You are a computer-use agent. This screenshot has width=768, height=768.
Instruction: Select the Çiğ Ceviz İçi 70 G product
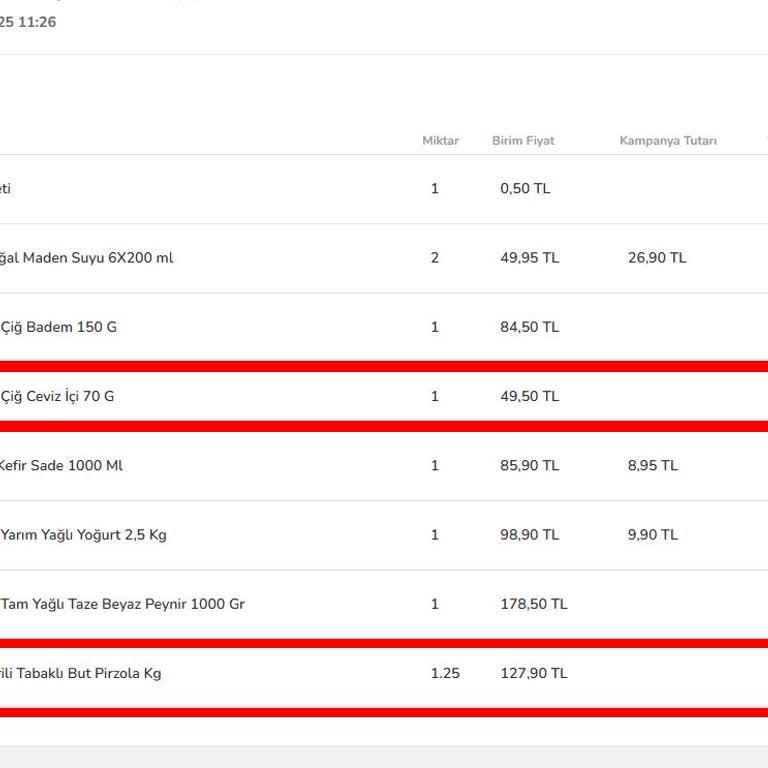[57, 396]
